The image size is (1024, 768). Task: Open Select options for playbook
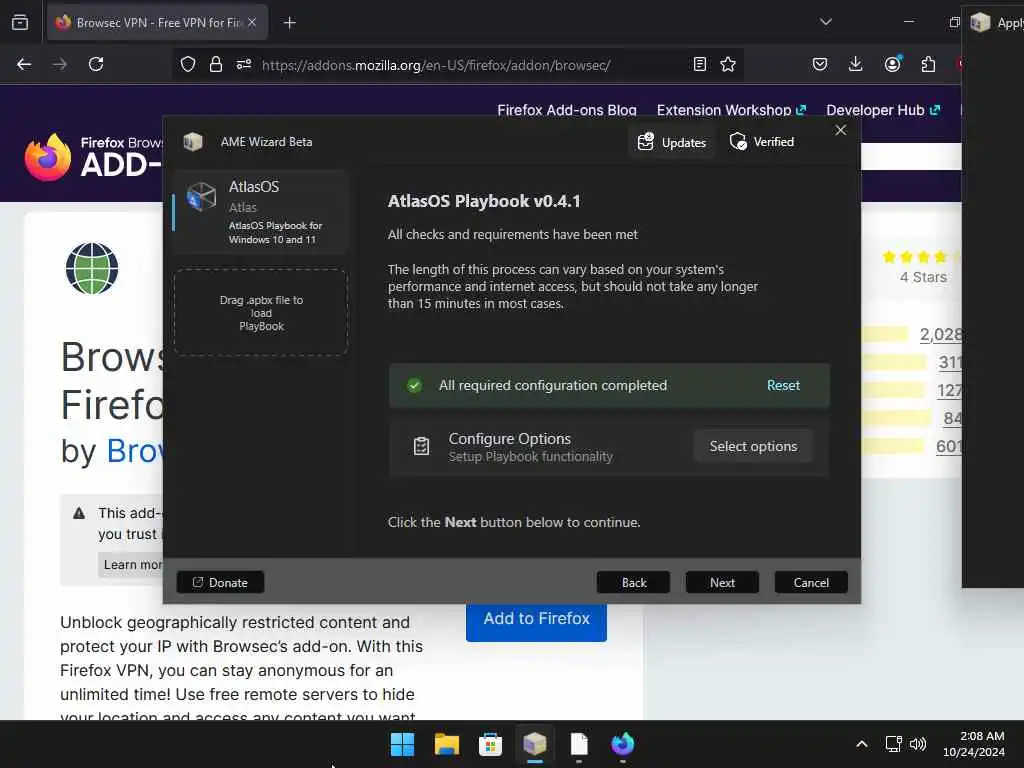753,446
